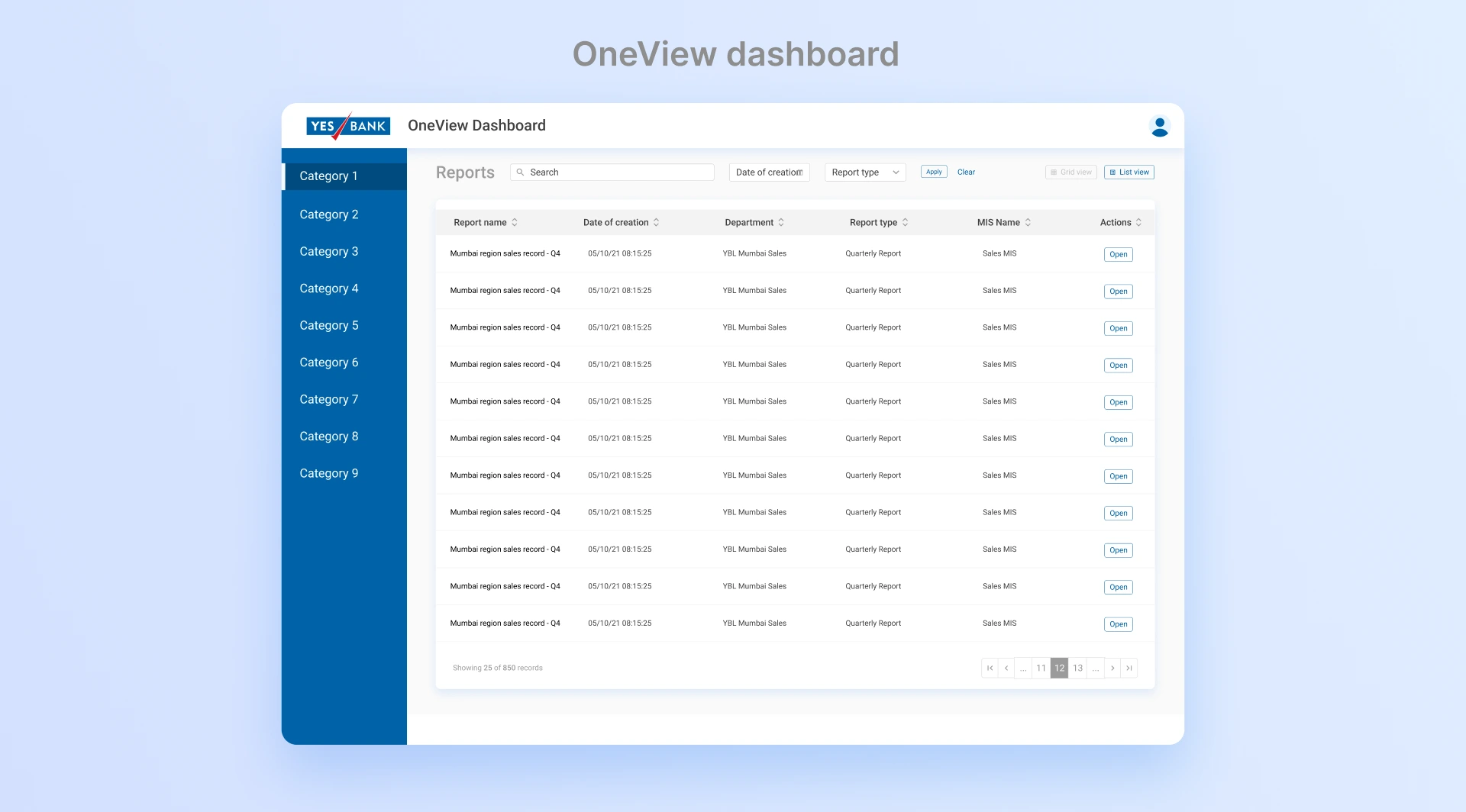Sort by Actions column arrows
1466x812 pixels.
click(1139, 222)
